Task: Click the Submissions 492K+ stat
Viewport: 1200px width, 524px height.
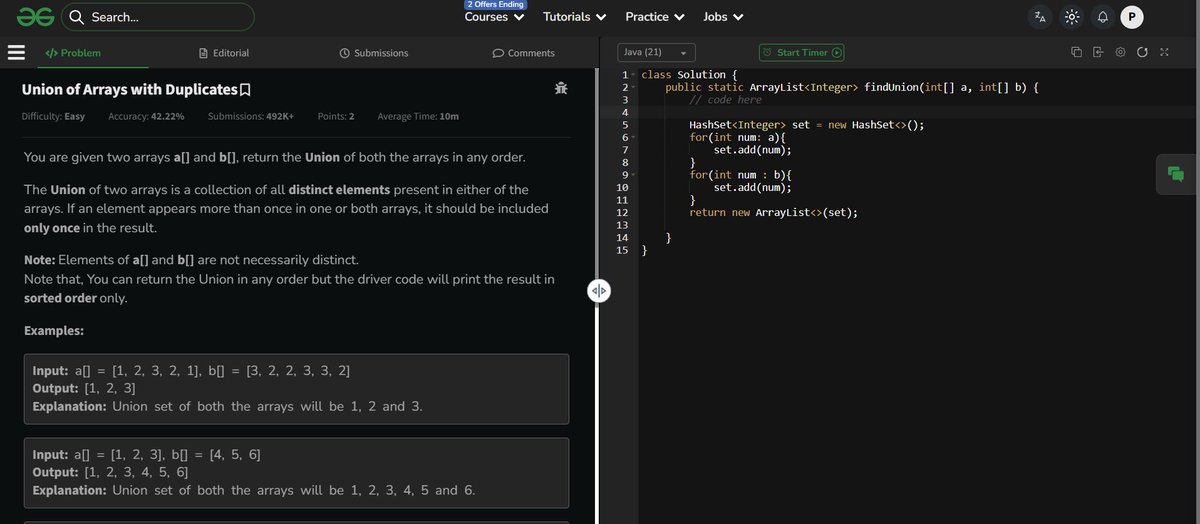Action: click(251, 117)
